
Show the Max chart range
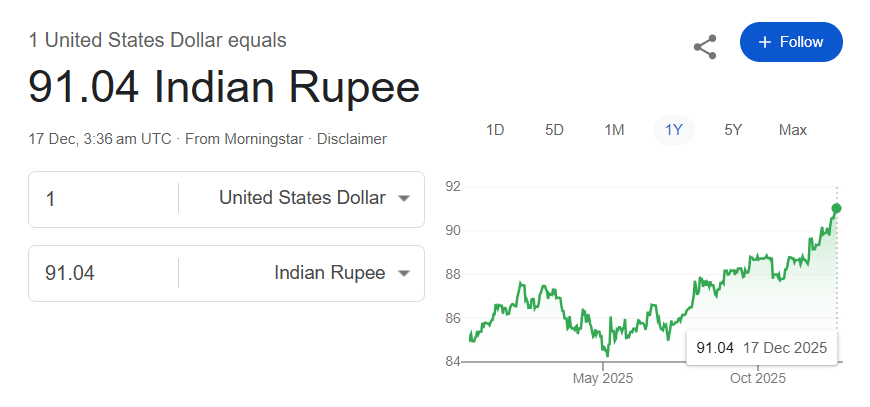click(x=793, y=129)
